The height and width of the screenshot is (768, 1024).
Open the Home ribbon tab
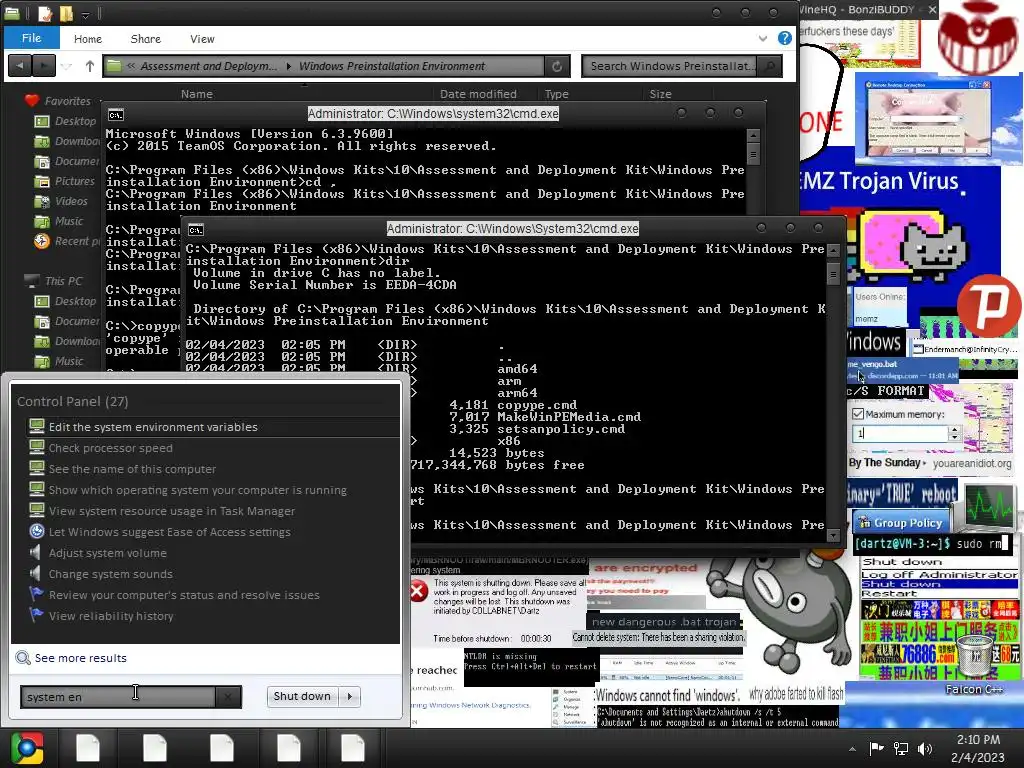pyautogui.click(x=88, y=39)
